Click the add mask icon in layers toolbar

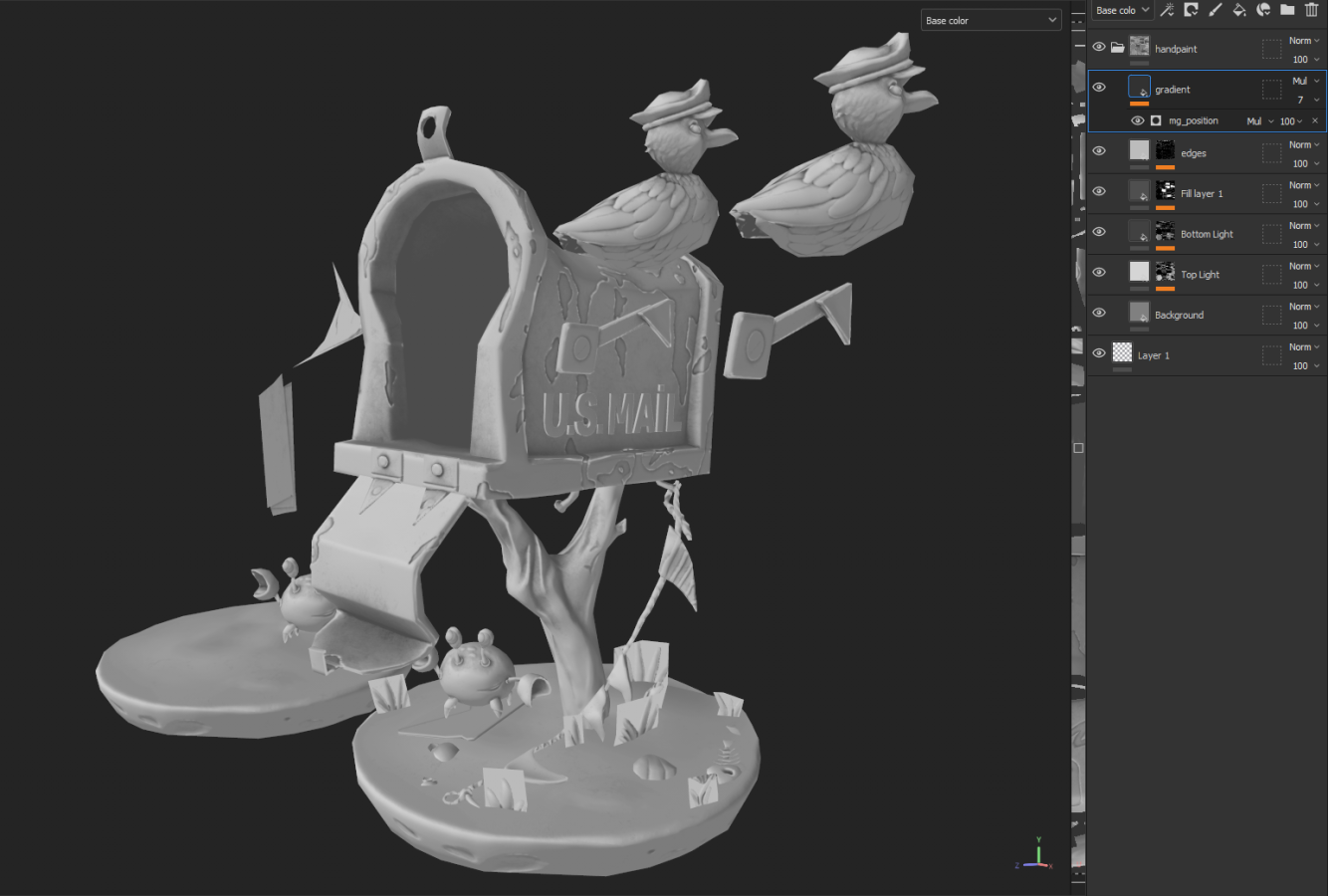[1191, 10]
